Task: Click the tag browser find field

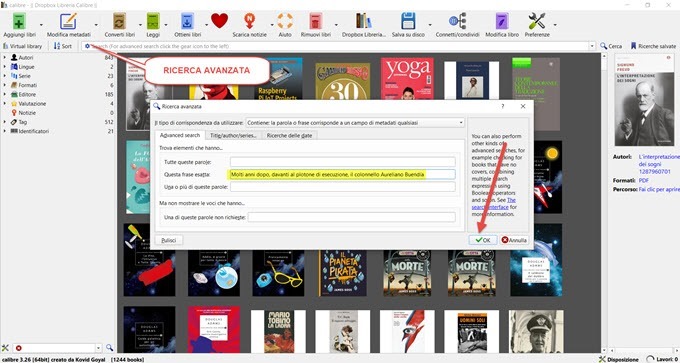Action: [57, 348]
